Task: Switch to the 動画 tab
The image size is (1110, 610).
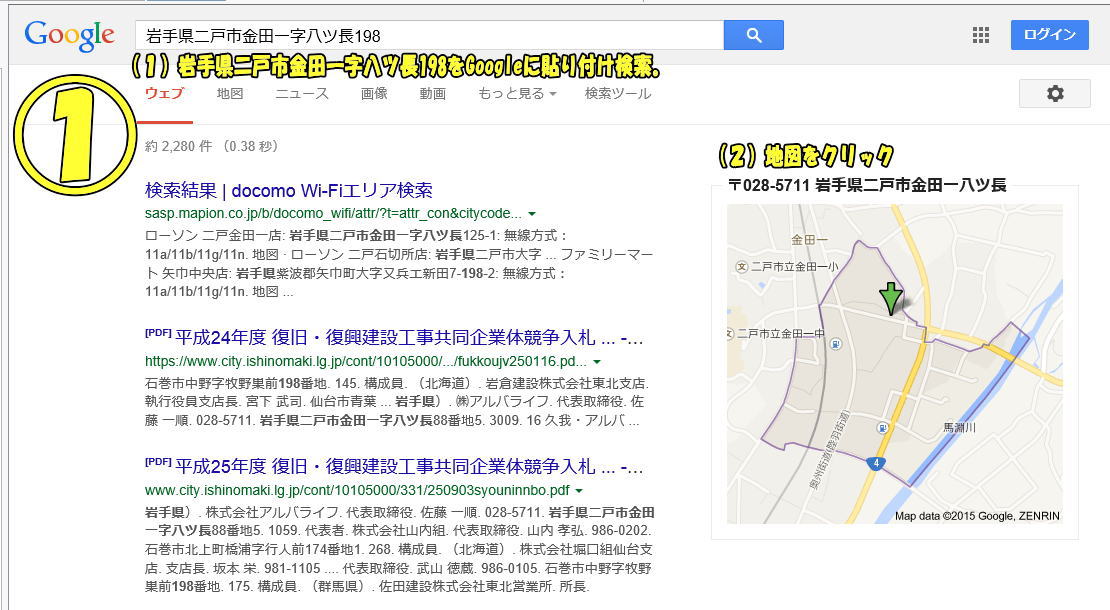Action: point(433,93)
